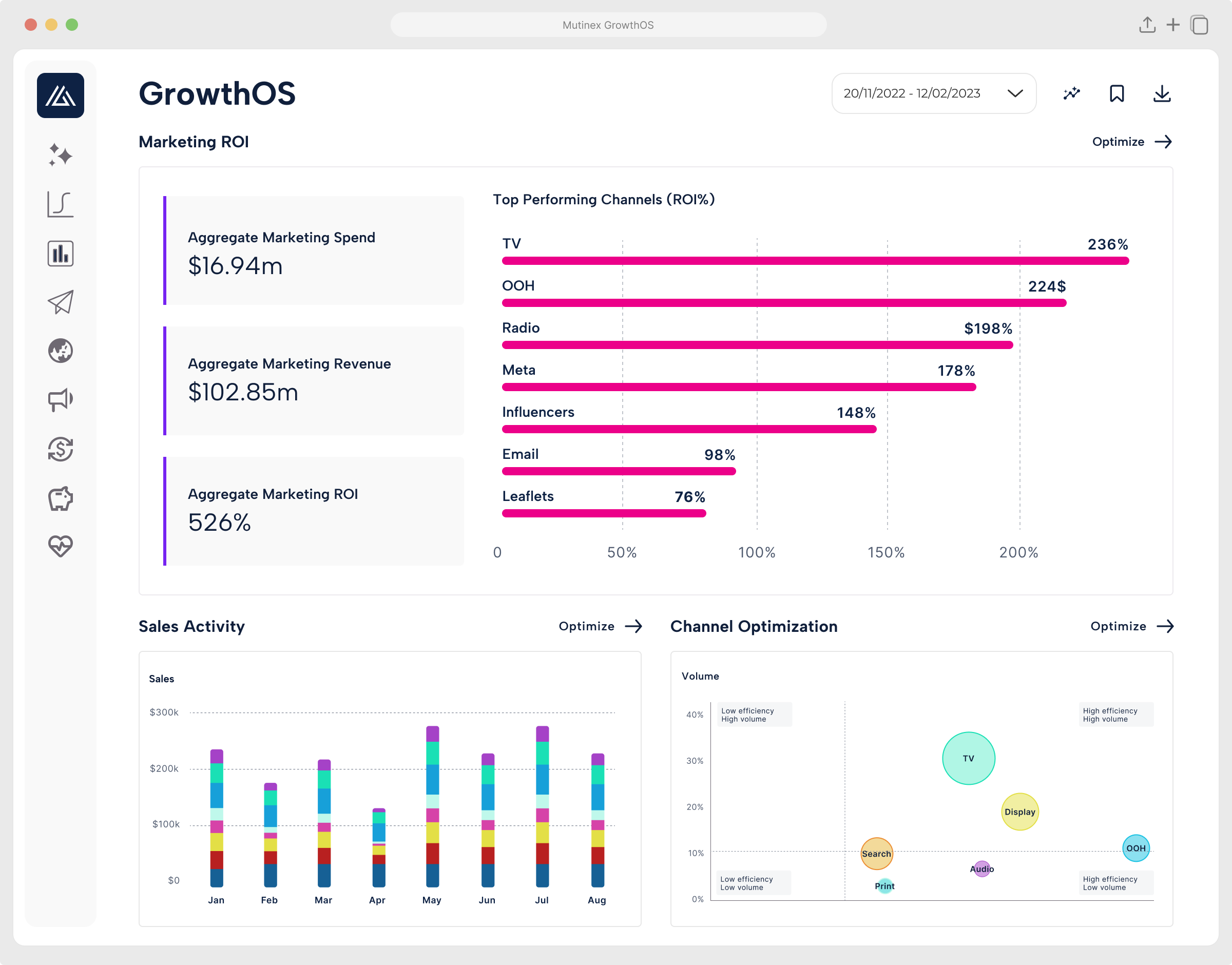Click the 'Low efficiency Low volume' quadrant label

point(754,883)
